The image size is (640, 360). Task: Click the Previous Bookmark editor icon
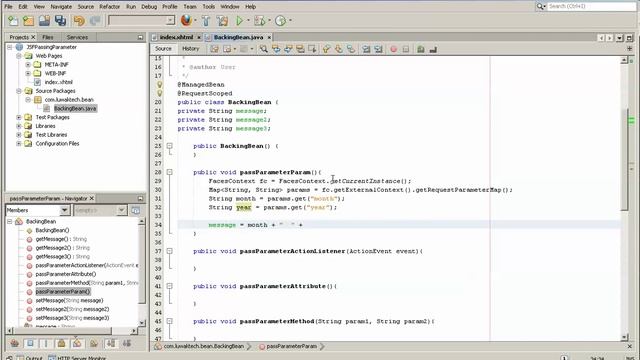(x=326, y=49)
